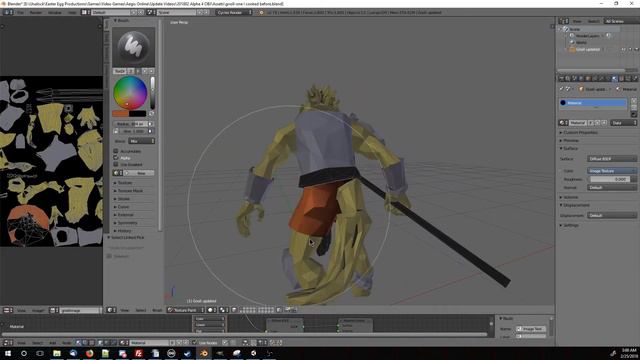Expand the Custom Properties panel
This screenshot has height=360, width=640.
[580, 133]
